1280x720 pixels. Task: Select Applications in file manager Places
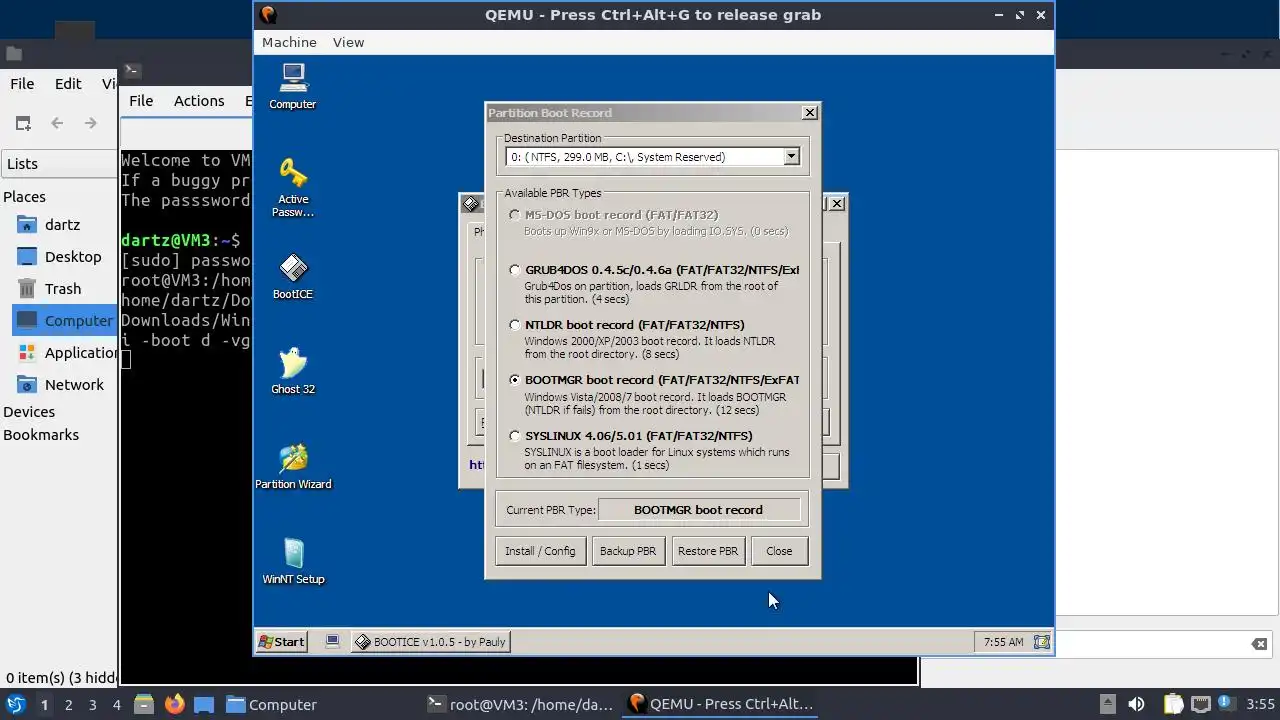pos(64,353)
